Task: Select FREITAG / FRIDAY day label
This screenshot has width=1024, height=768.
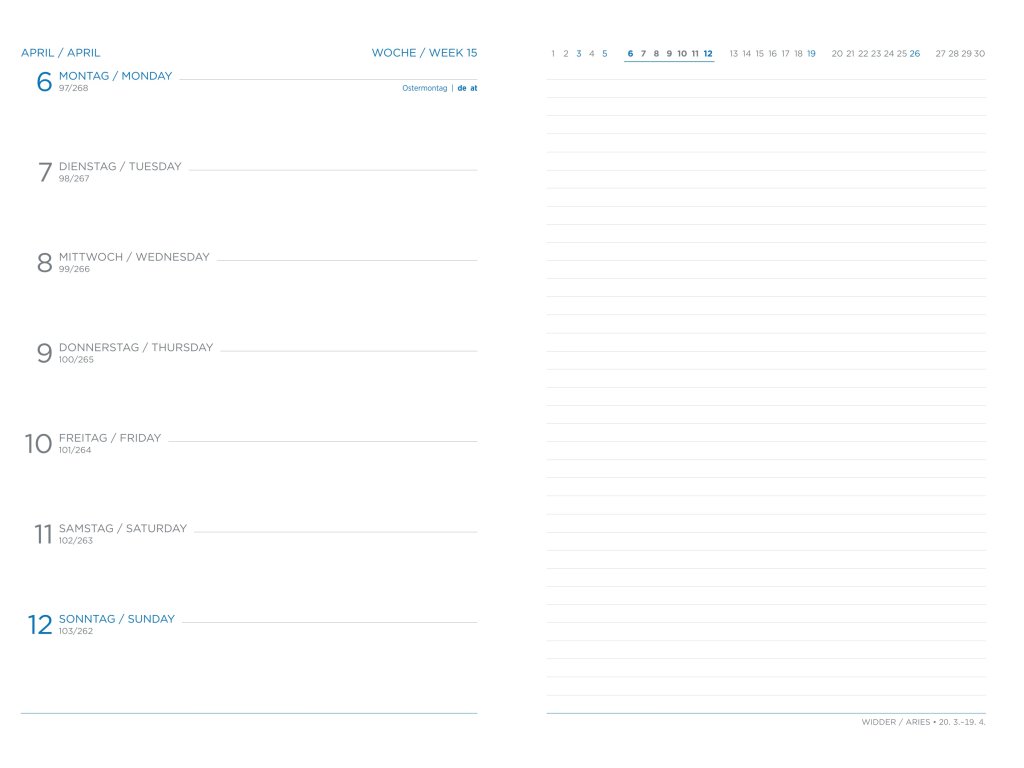Action: pos(110,438)
